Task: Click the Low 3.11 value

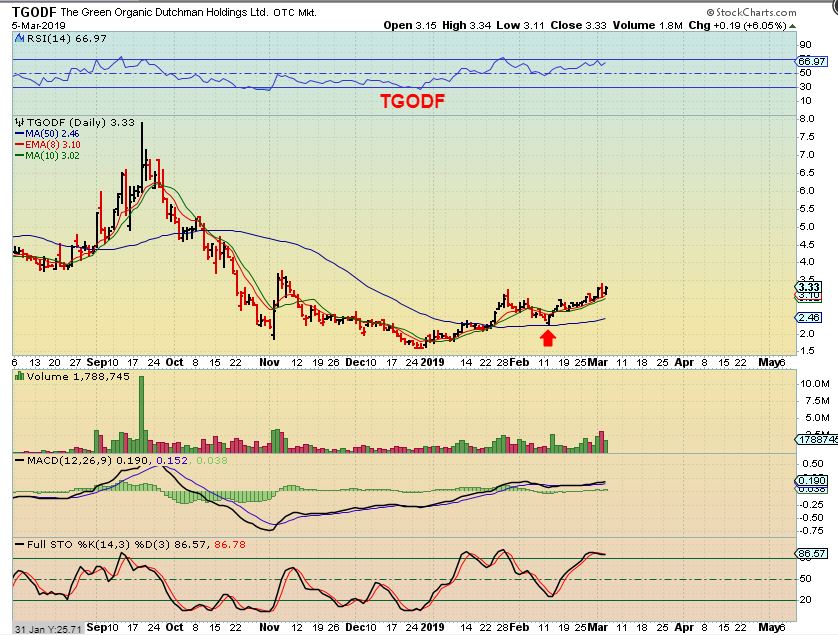Action: click(521, 25)
